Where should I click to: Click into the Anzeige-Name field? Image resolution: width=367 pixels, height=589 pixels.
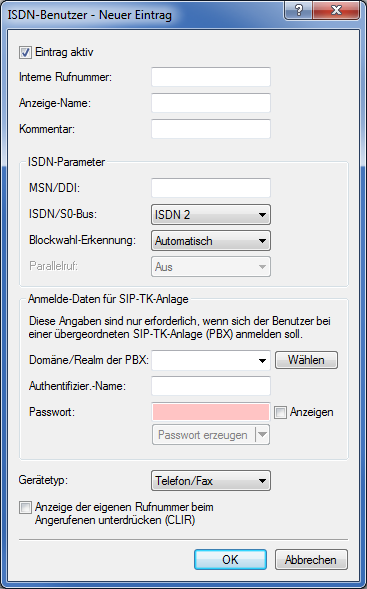pos(211,103)
